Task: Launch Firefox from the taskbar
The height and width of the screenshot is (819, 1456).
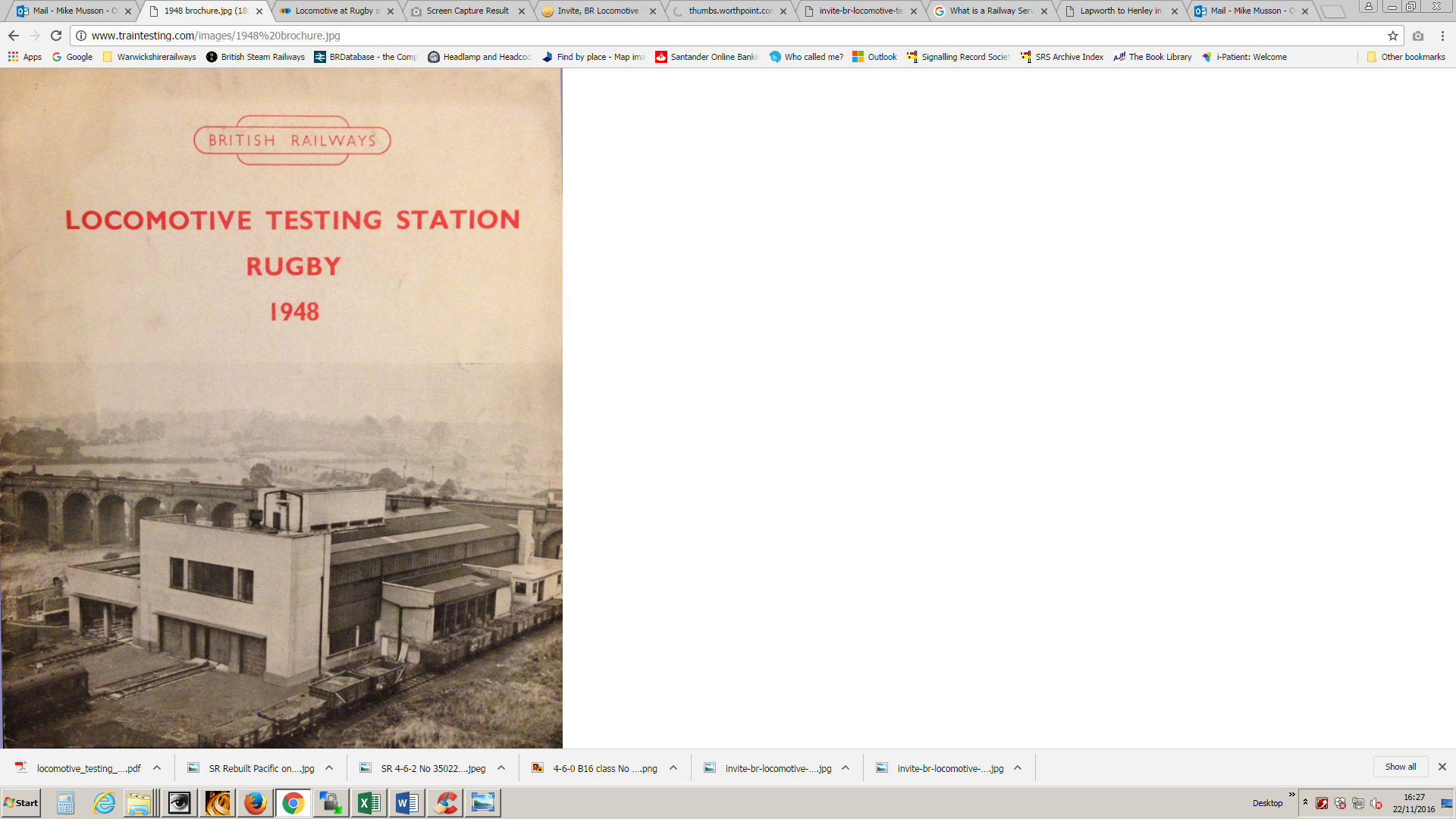Action: (256, 803)
